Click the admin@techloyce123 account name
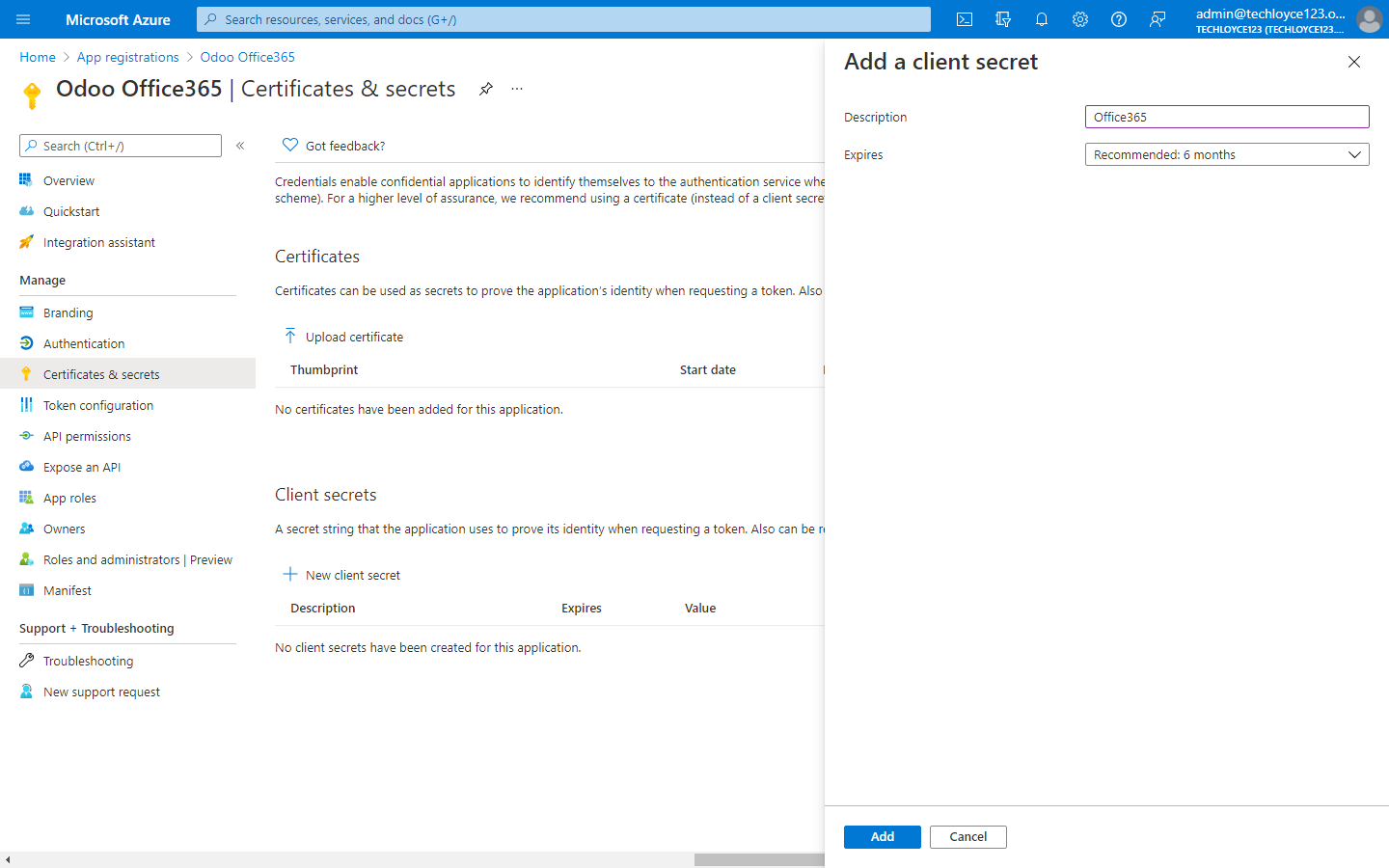Image resolution: width=1389 pixels, height=868 pixels. 1270,14
